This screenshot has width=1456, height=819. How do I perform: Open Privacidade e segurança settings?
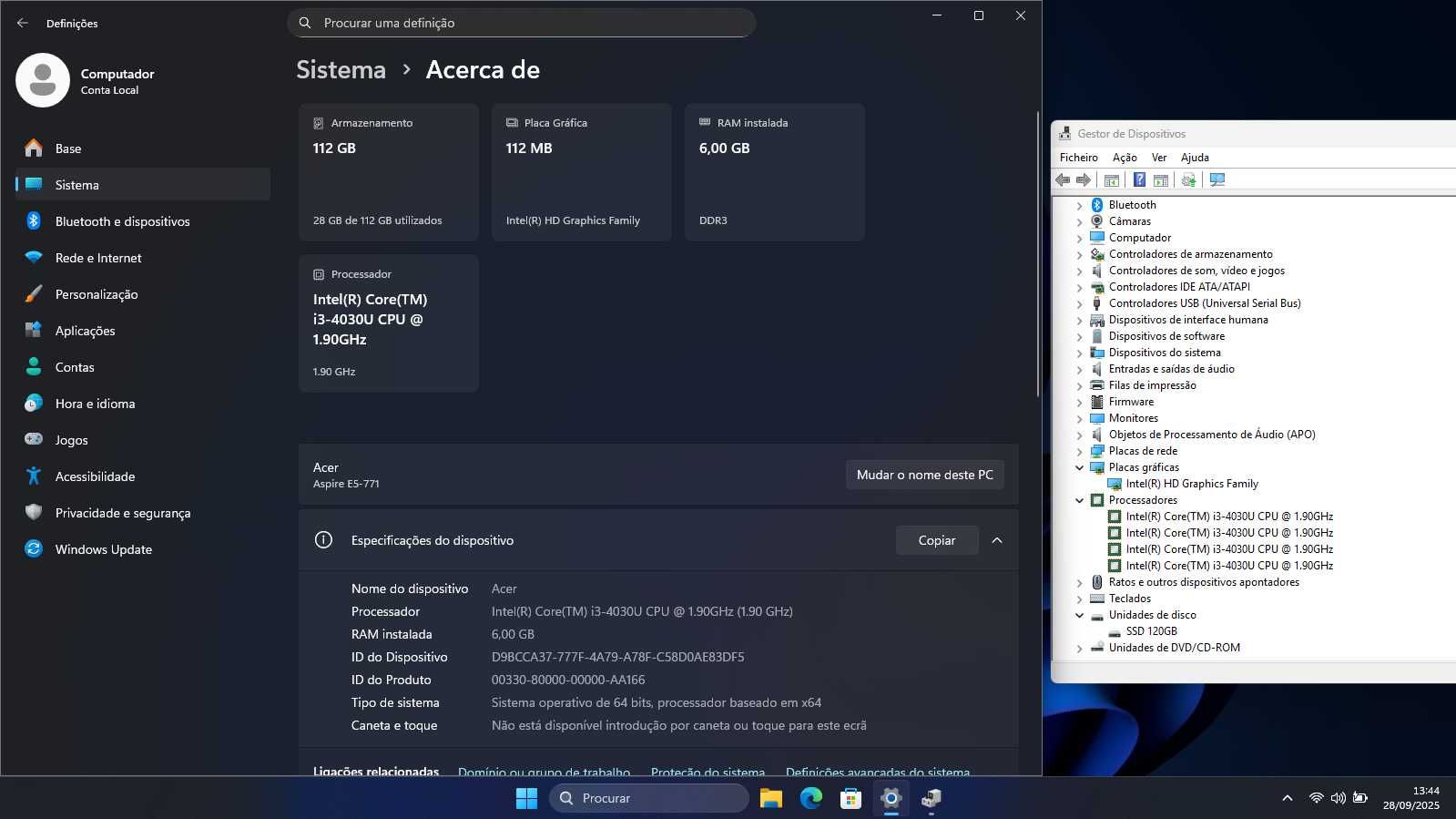click(143, 513)
